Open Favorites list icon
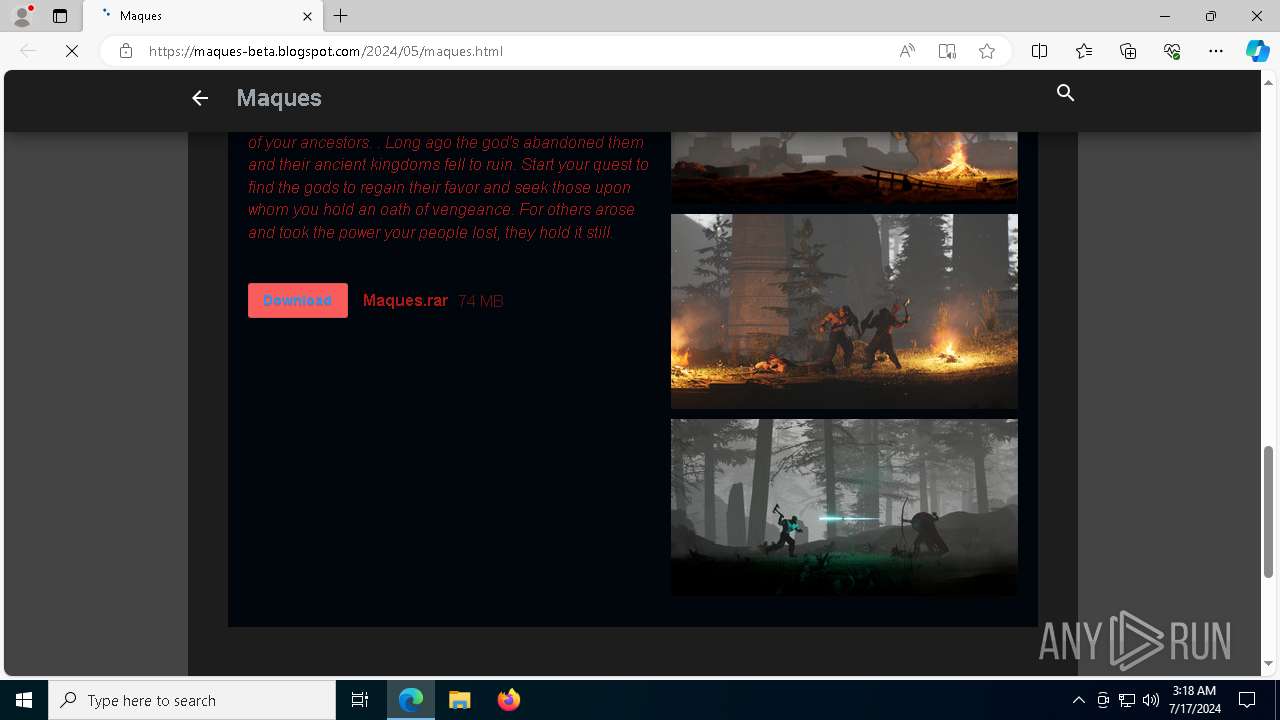 (1084, 51)
